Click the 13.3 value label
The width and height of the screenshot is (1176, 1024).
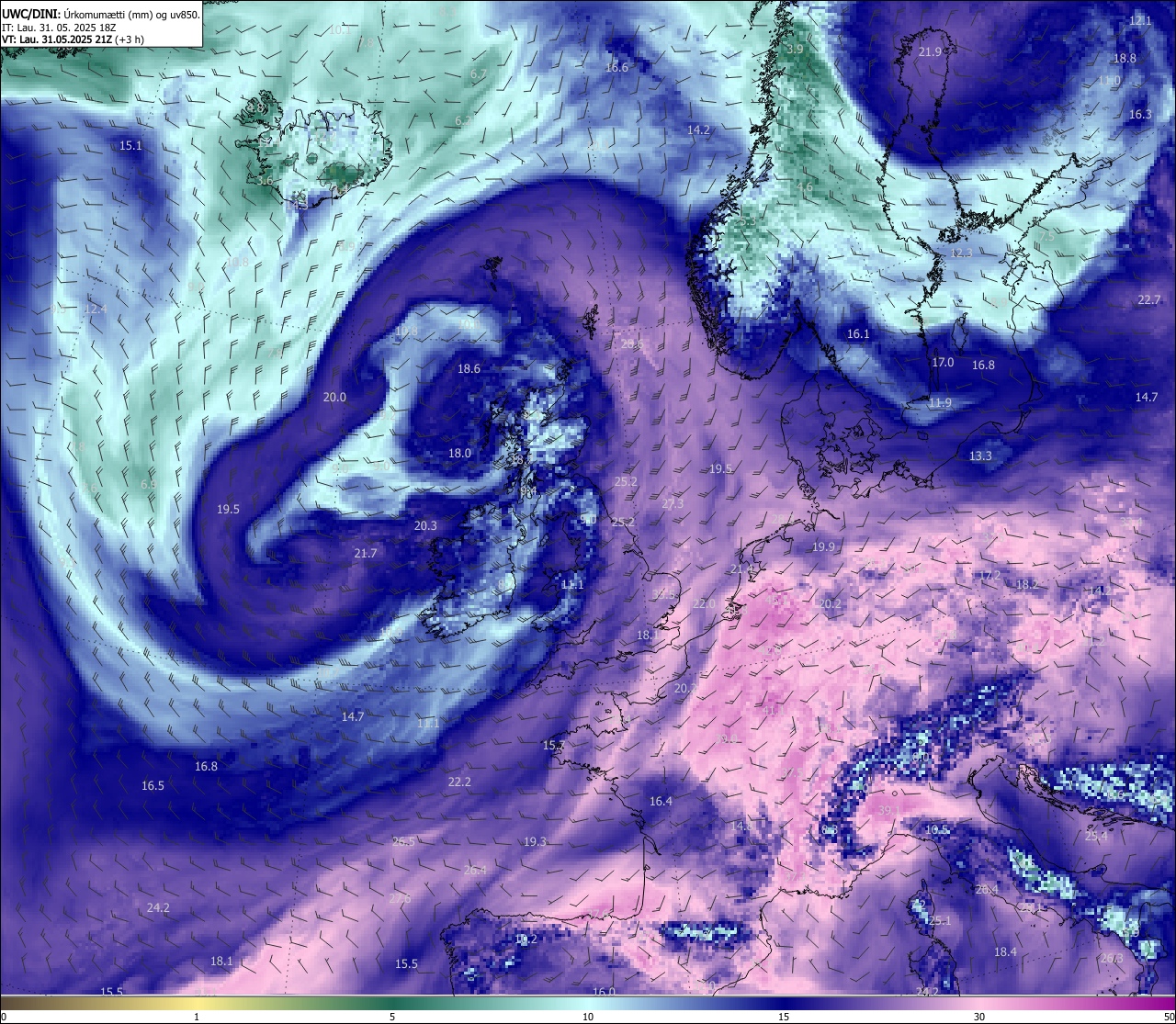[x=980, y=456]
